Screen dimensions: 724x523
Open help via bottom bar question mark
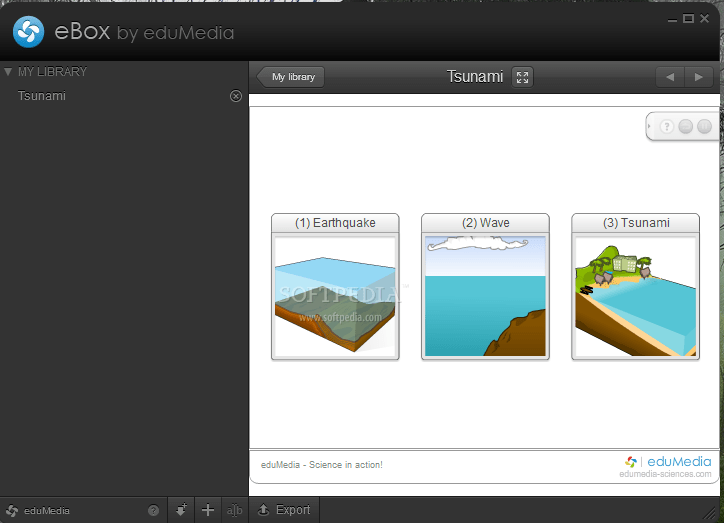pyautogui.click(x=153, y=511)
